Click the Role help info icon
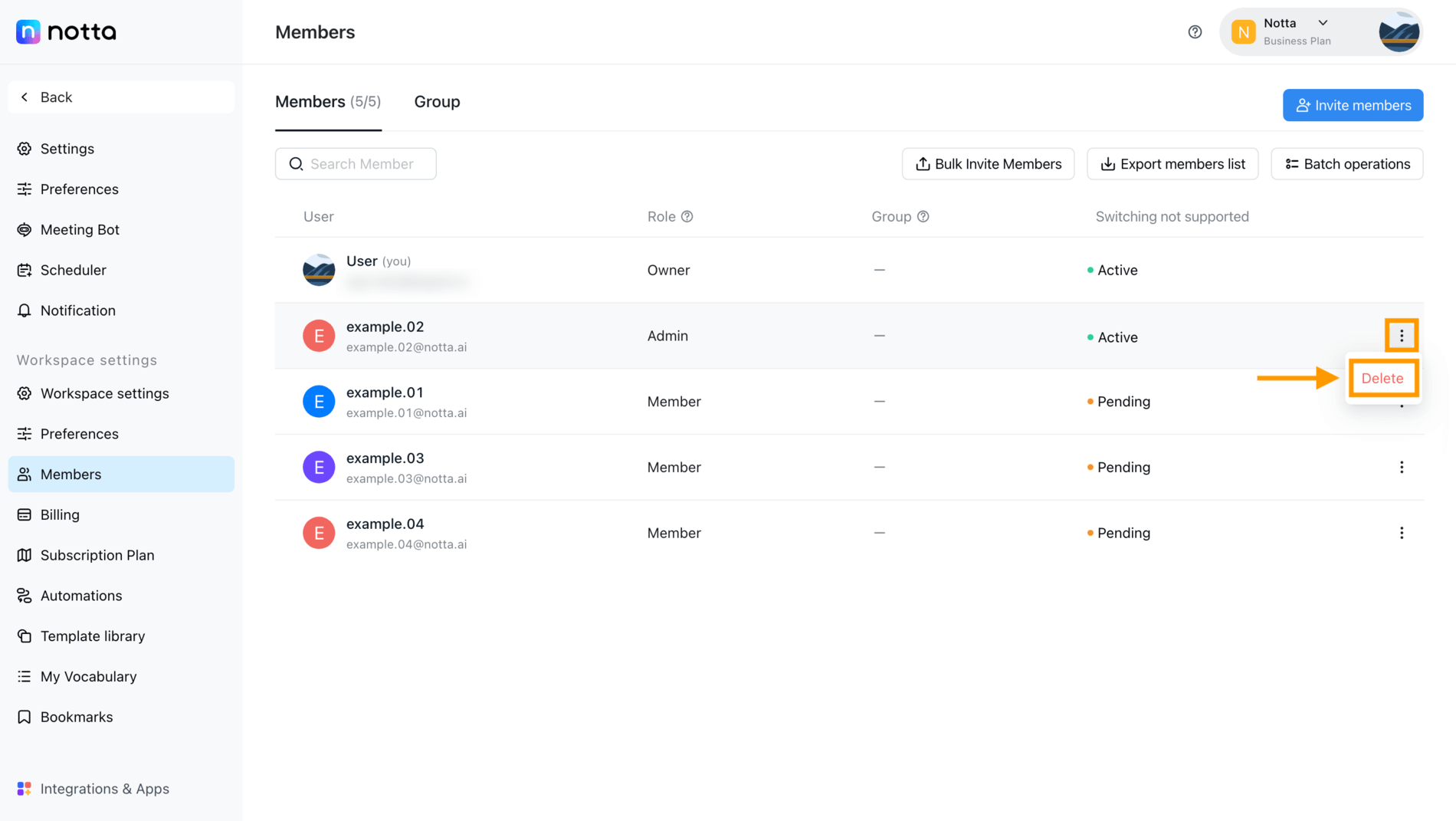This screenshot has height=821, width=1456. coord(687,217)
